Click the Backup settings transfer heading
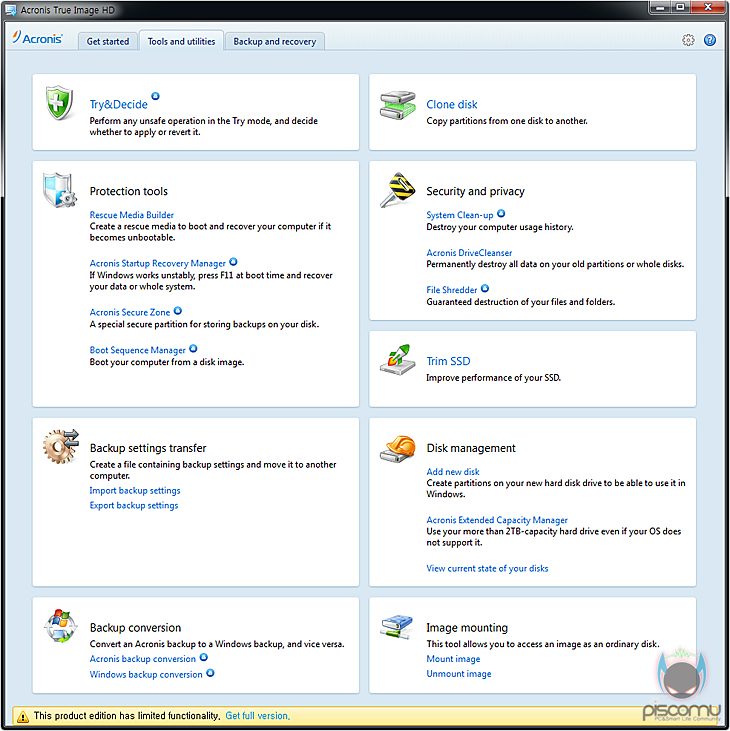The image size is (730, 731). point(148,448)
